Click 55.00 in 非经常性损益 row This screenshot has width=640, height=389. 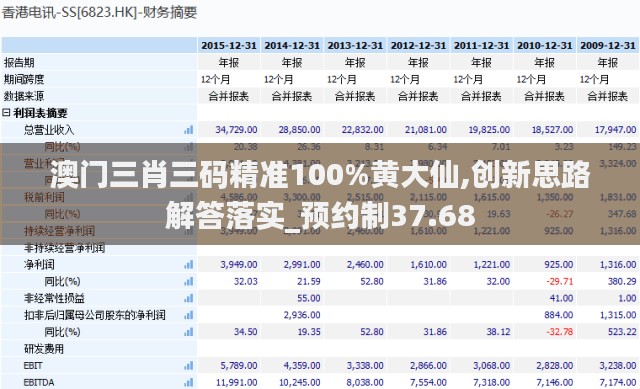click(x=309, y=298)
